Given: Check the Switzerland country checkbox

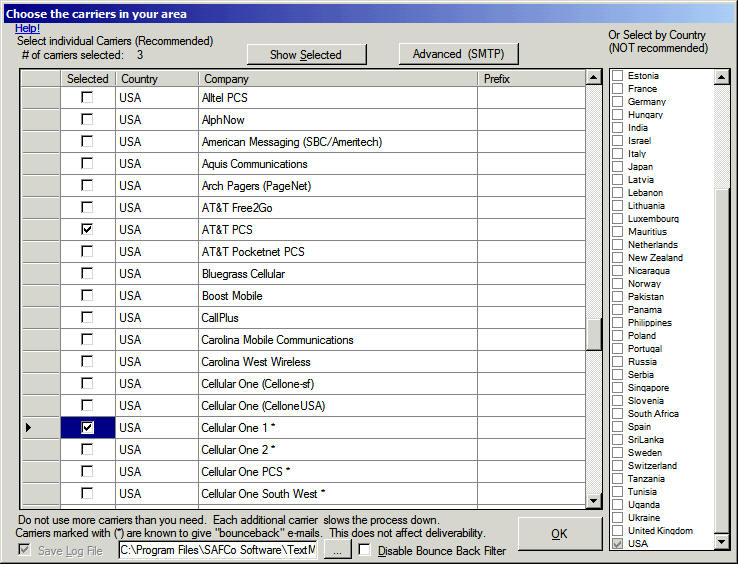Looking at the screenshot, I should pyautogui.click(x=618, y=466).
